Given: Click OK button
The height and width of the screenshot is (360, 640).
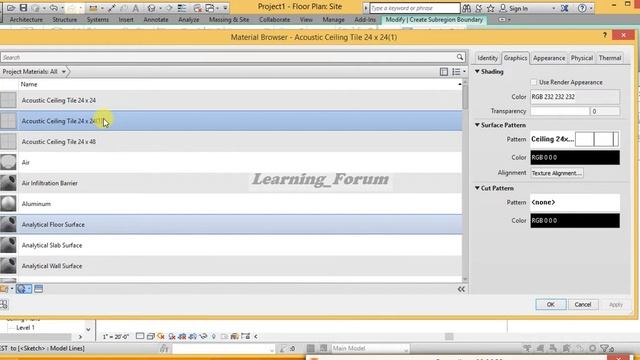Looking at the screenshot, I should point(551,304).
